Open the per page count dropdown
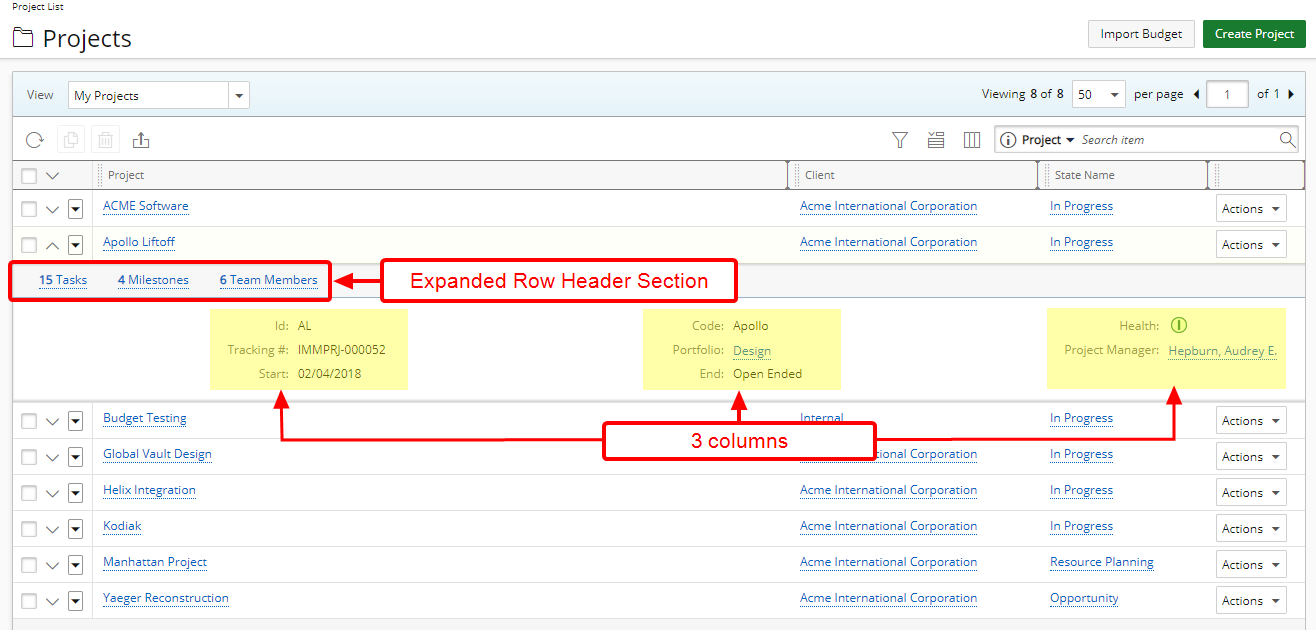The height and width of the screenshot is (630, 1316). click(x=1098, y=95)
